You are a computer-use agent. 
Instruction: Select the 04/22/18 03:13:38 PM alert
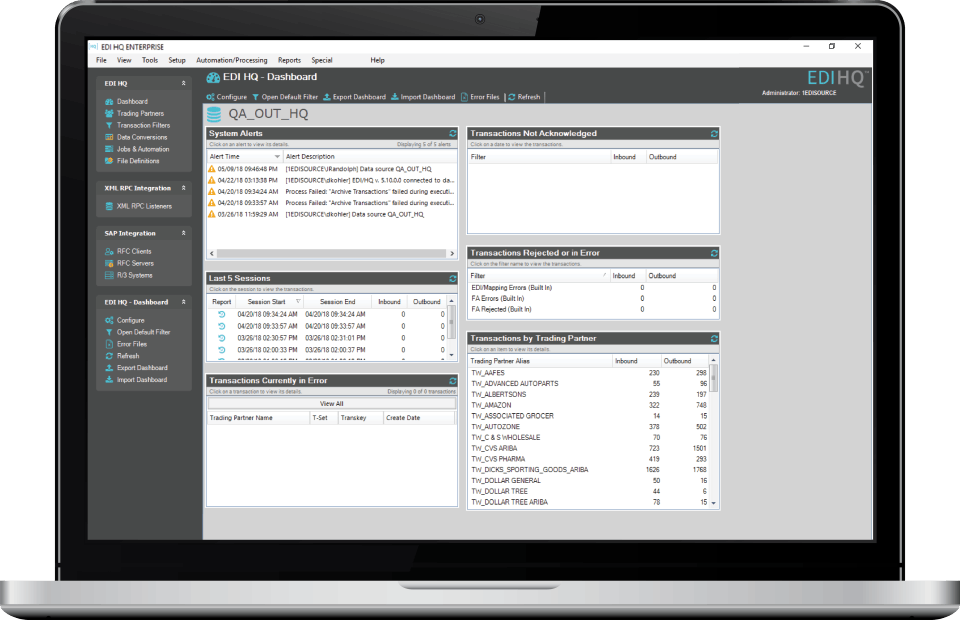tap(332, 181)
